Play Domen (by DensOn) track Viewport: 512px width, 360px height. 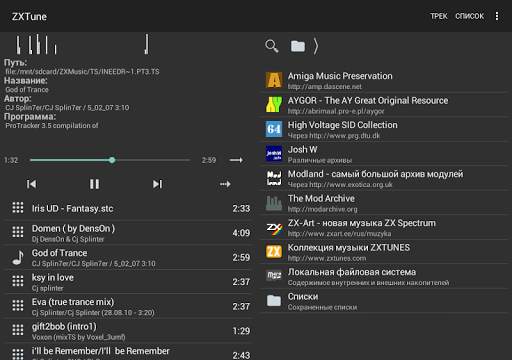(x=128, y=233)
